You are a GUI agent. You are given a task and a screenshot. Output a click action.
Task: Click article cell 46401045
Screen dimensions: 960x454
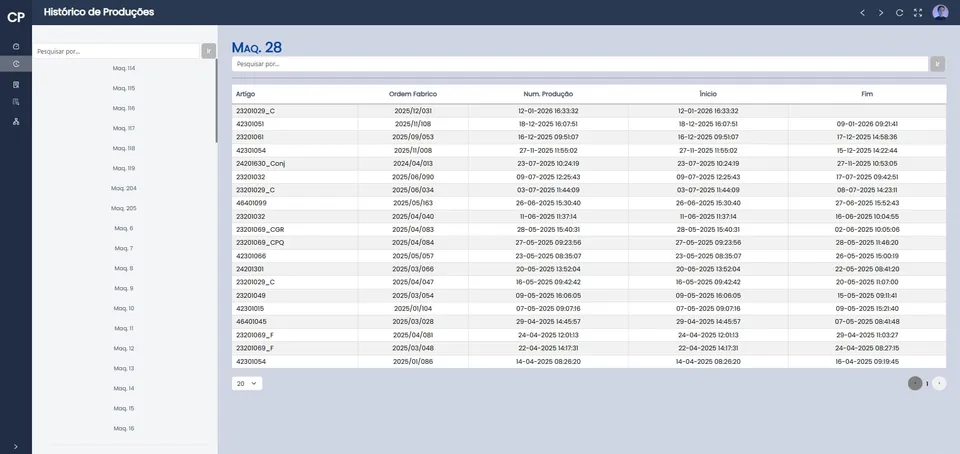(x=295, y=321)
